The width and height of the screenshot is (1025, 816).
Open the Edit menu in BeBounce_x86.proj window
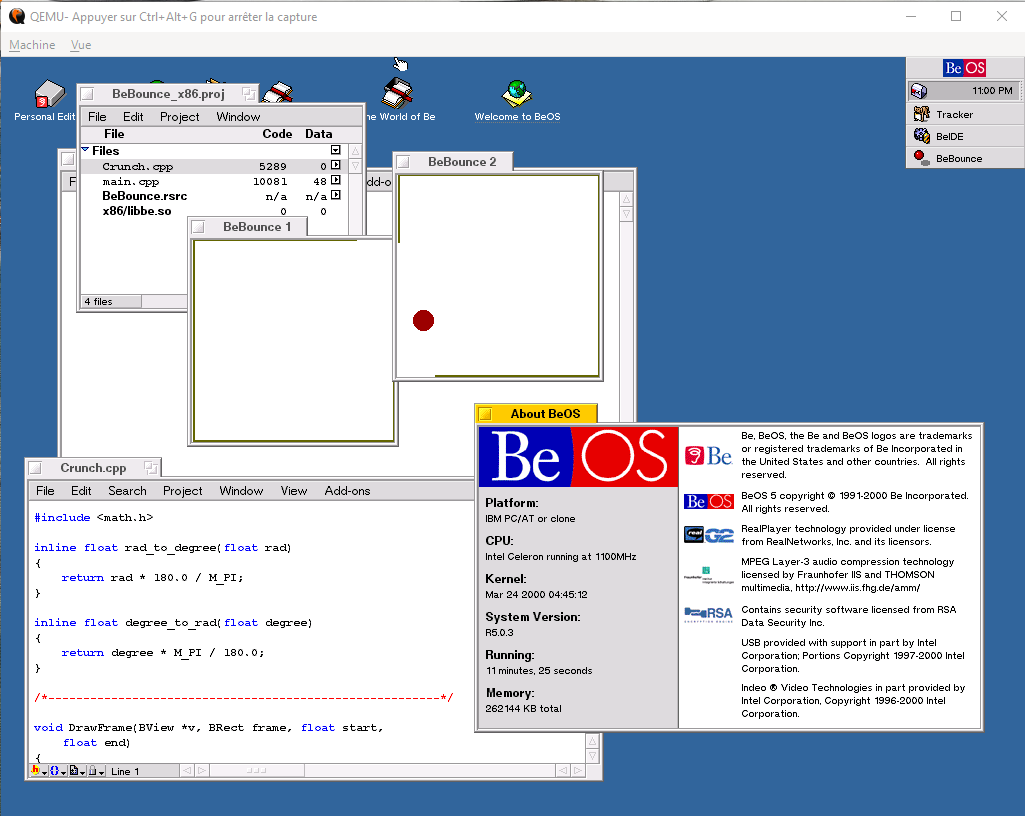[133, 116]
